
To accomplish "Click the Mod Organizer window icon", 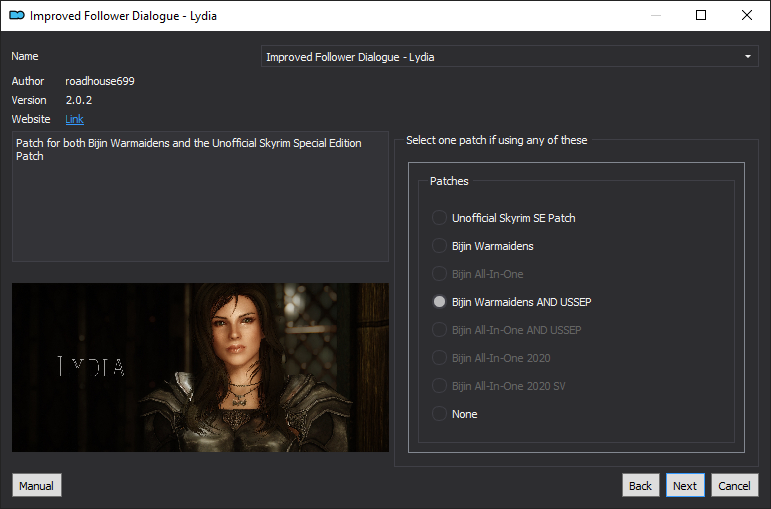I will 17,15.
